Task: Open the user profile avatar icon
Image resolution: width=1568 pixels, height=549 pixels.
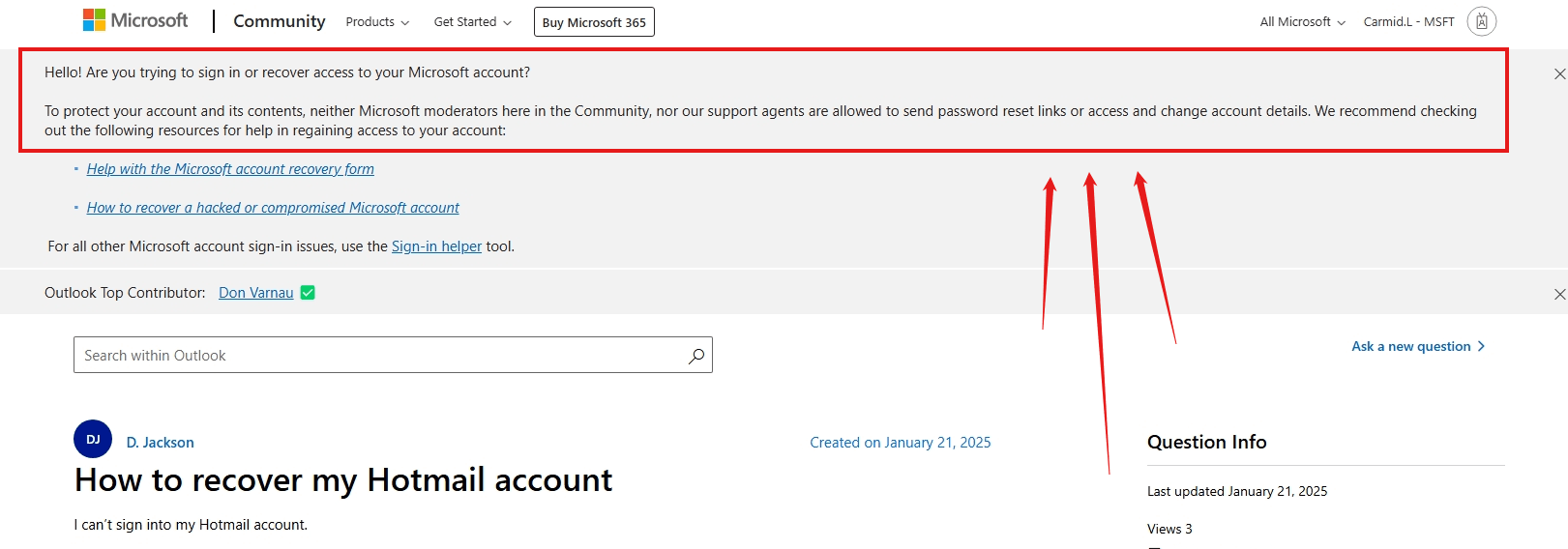Action: click(x=1481, y=21)
